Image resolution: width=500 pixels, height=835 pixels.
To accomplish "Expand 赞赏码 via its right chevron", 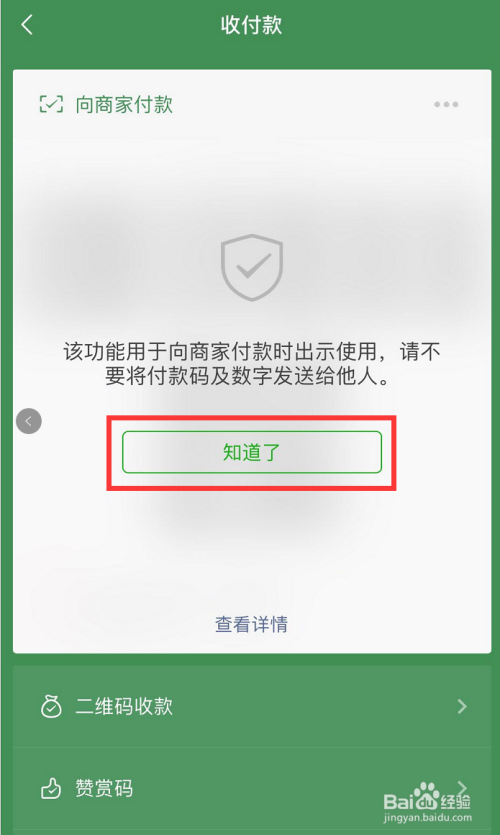I will pos(462,788).
